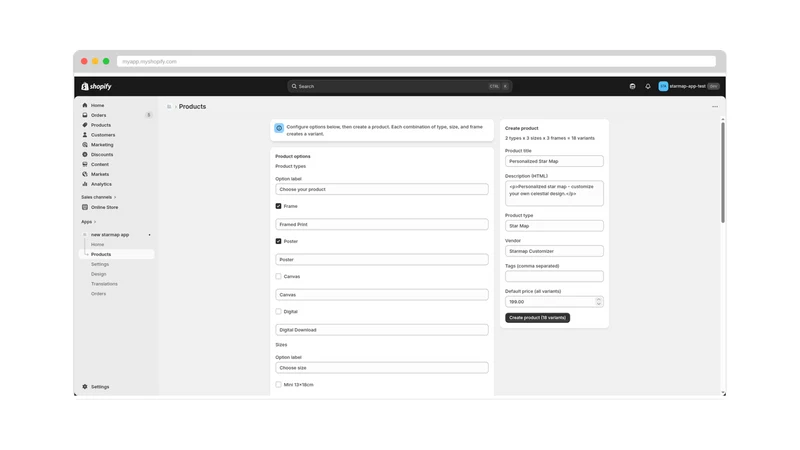Edit the Canvas name field
800x450 pixels.
[x=382, y=295]
